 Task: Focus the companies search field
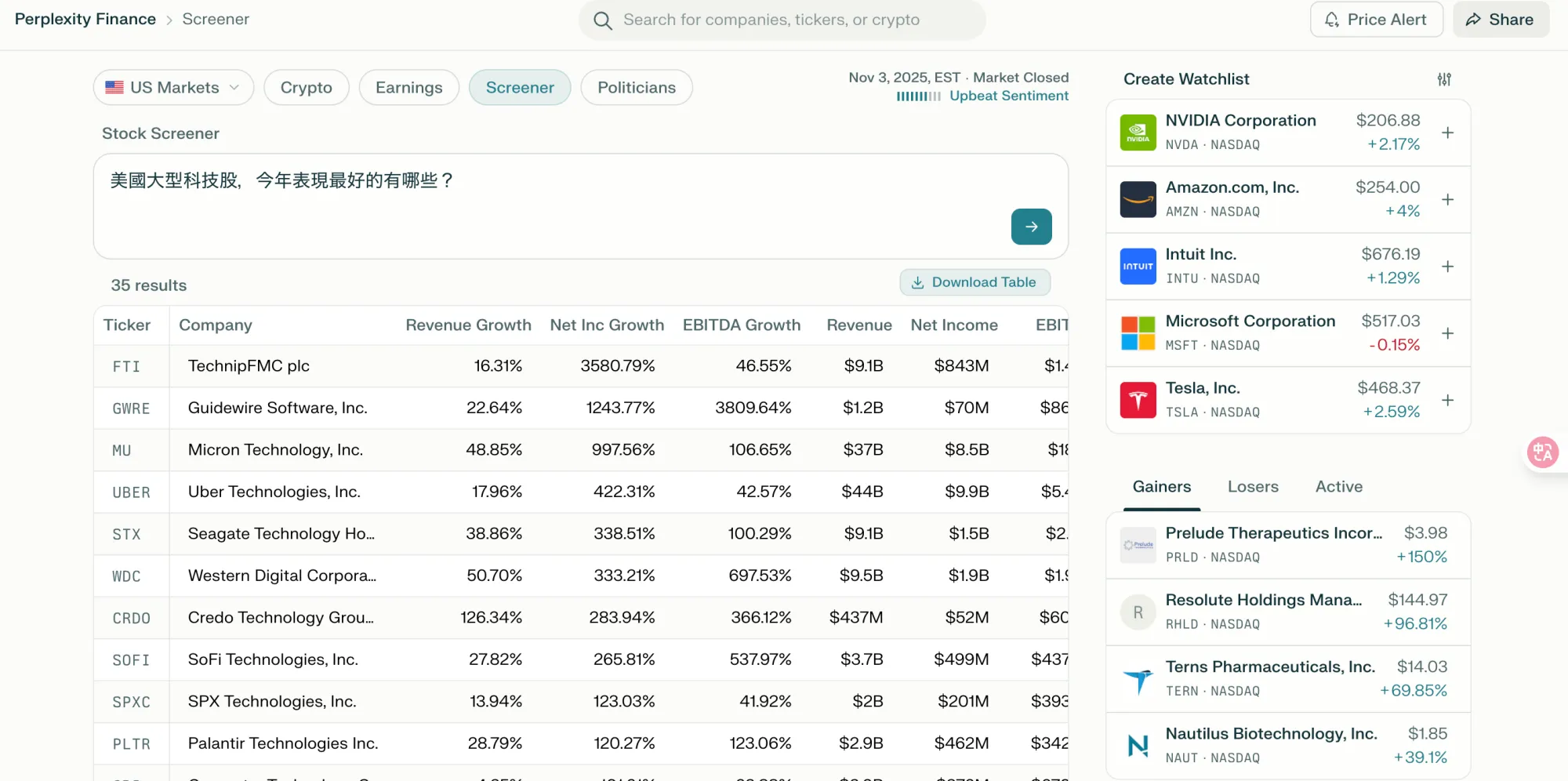(x=782, y=20)
